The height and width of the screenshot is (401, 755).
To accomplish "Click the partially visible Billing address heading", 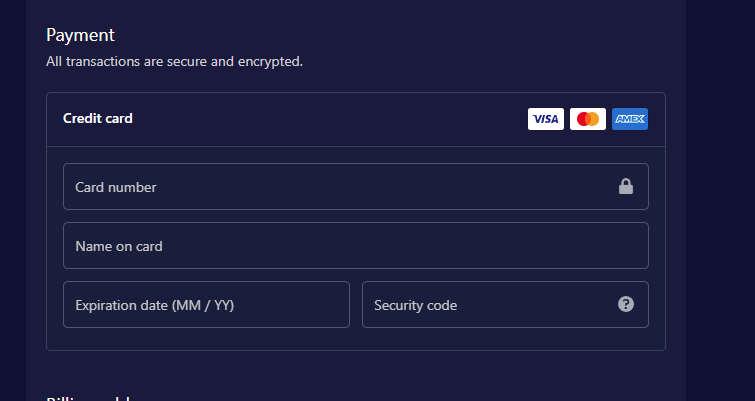I will pos(90,398).
